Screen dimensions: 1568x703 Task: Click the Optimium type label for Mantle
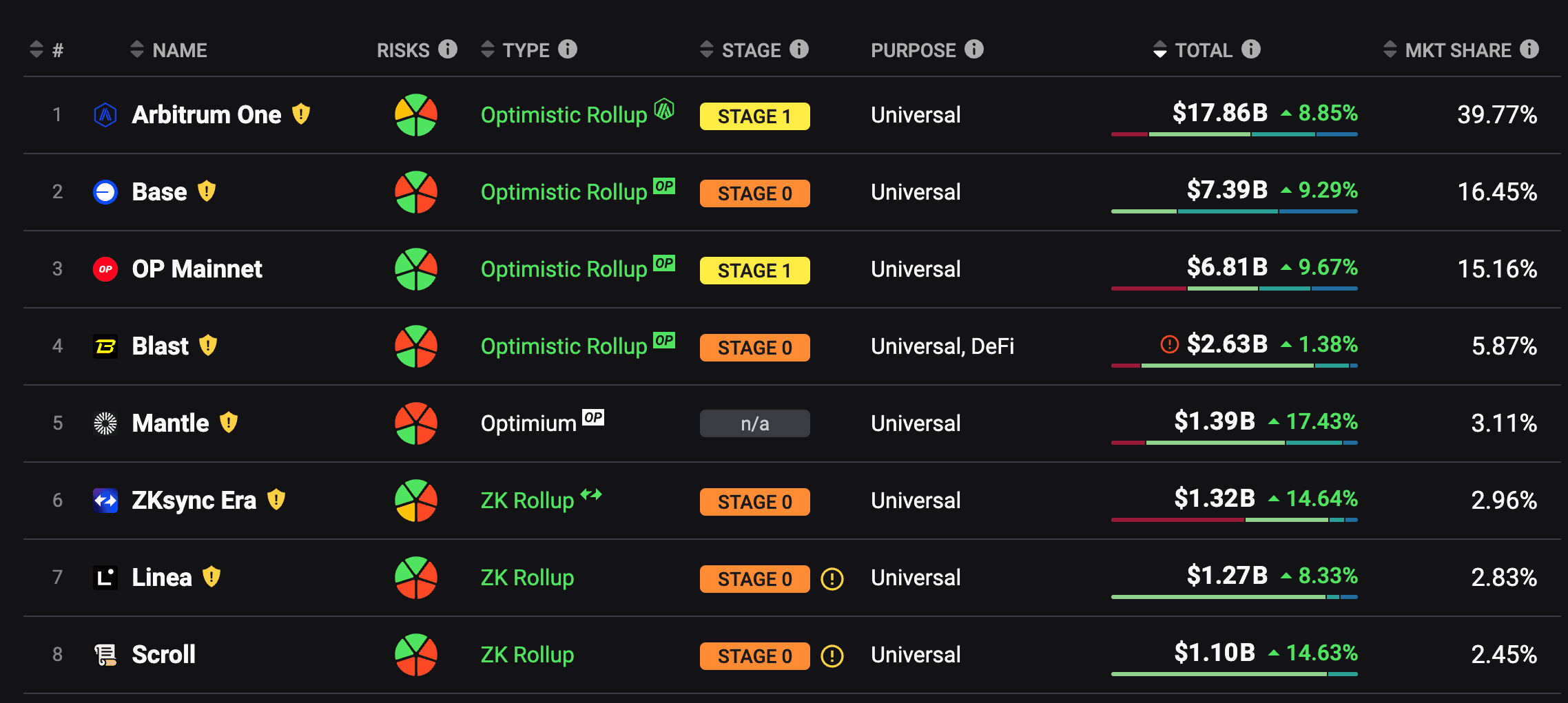pyautogui.click(x=528, y=423)
